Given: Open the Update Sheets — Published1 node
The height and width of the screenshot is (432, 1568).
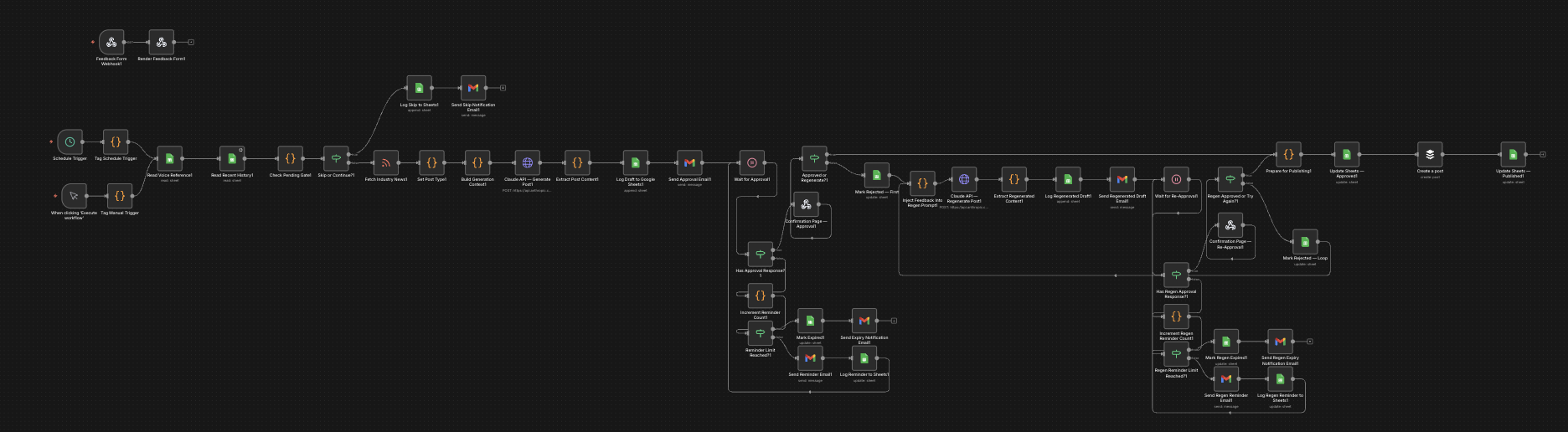Looking at the screenshot, I should pyautogui.click(x=1513, y=154).
